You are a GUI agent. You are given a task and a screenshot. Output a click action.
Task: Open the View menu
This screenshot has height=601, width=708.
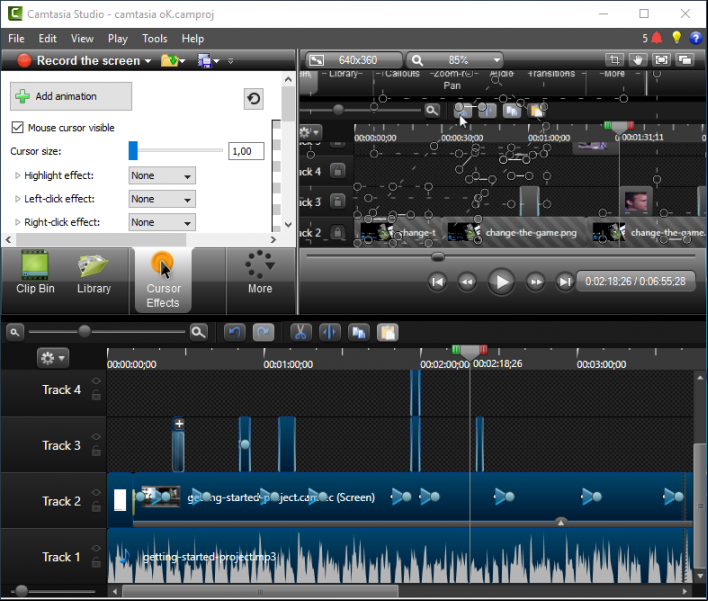point(82,39)
